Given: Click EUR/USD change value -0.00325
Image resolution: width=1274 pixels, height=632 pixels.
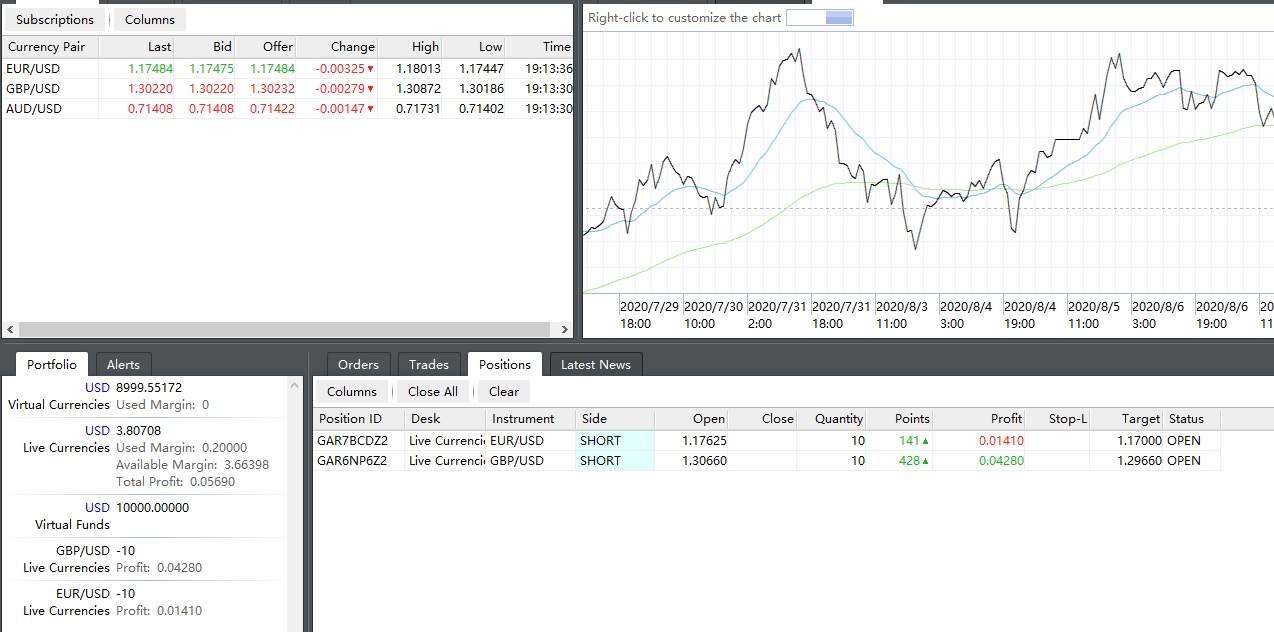Looking at the screenshot, I should (340, 69).
